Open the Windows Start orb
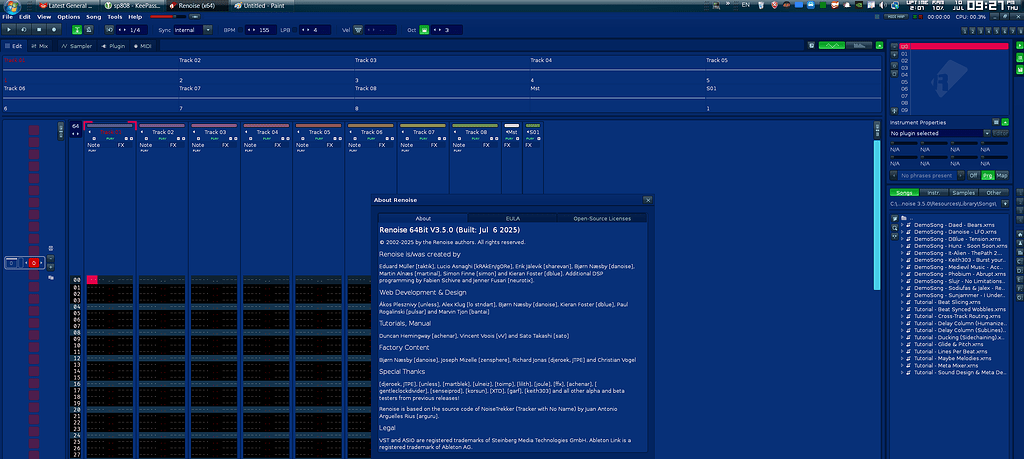This screenshot has width=1024, height=459. pos(11,7)
